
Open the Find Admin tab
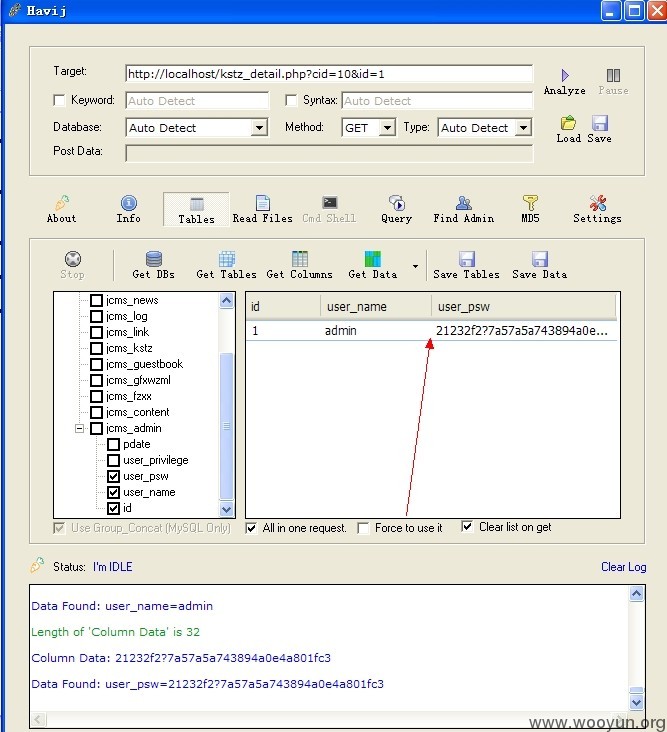pos(463,209)
